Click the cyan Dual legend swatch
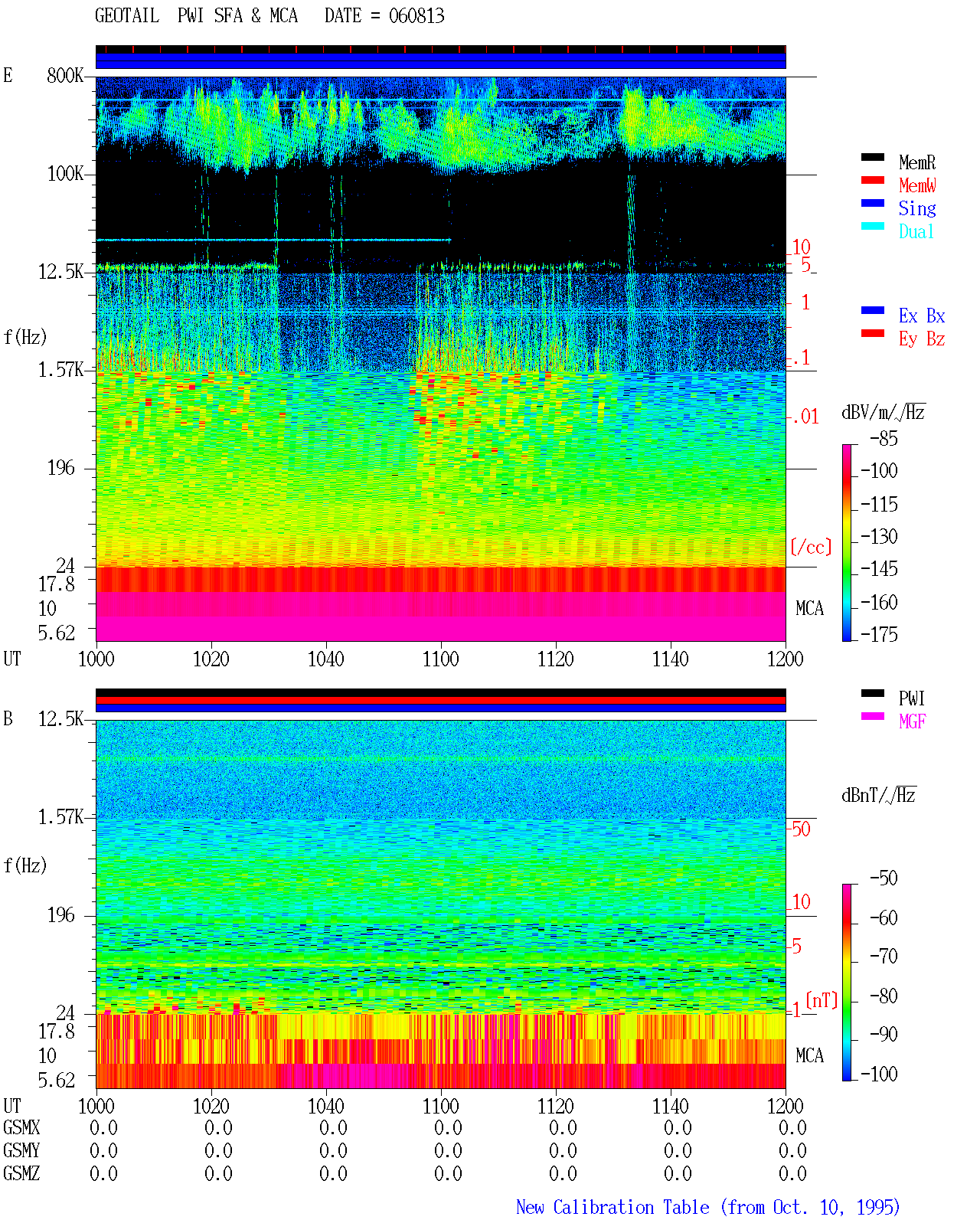Screen dimensions: 980x1220 (873, 226)
